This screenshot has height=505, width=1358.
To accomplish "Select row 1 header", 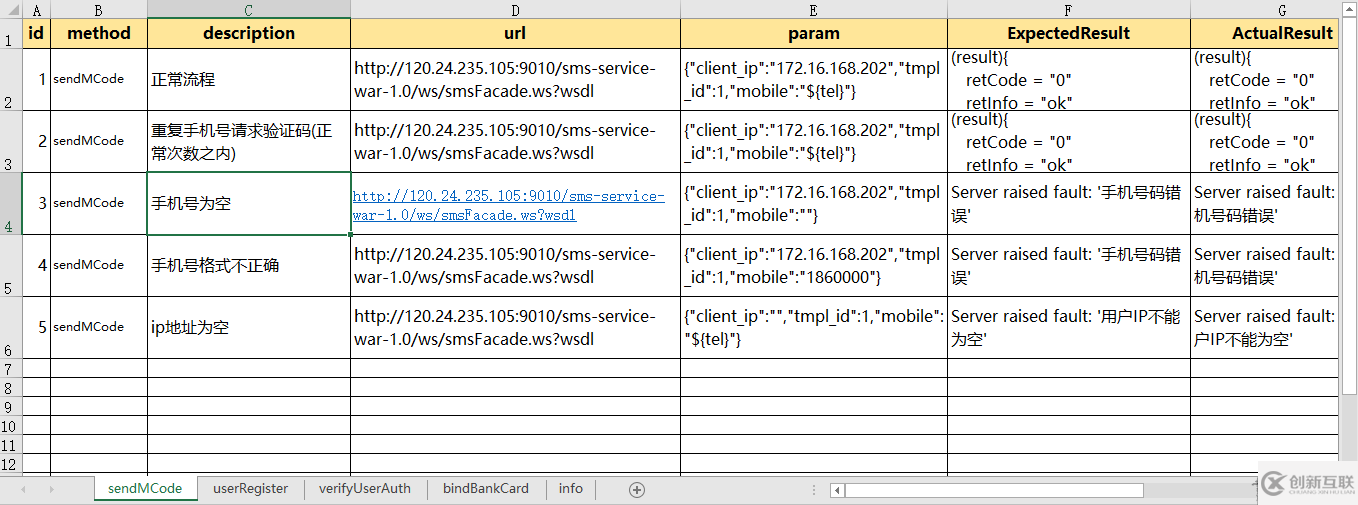I will coord(11,34).
